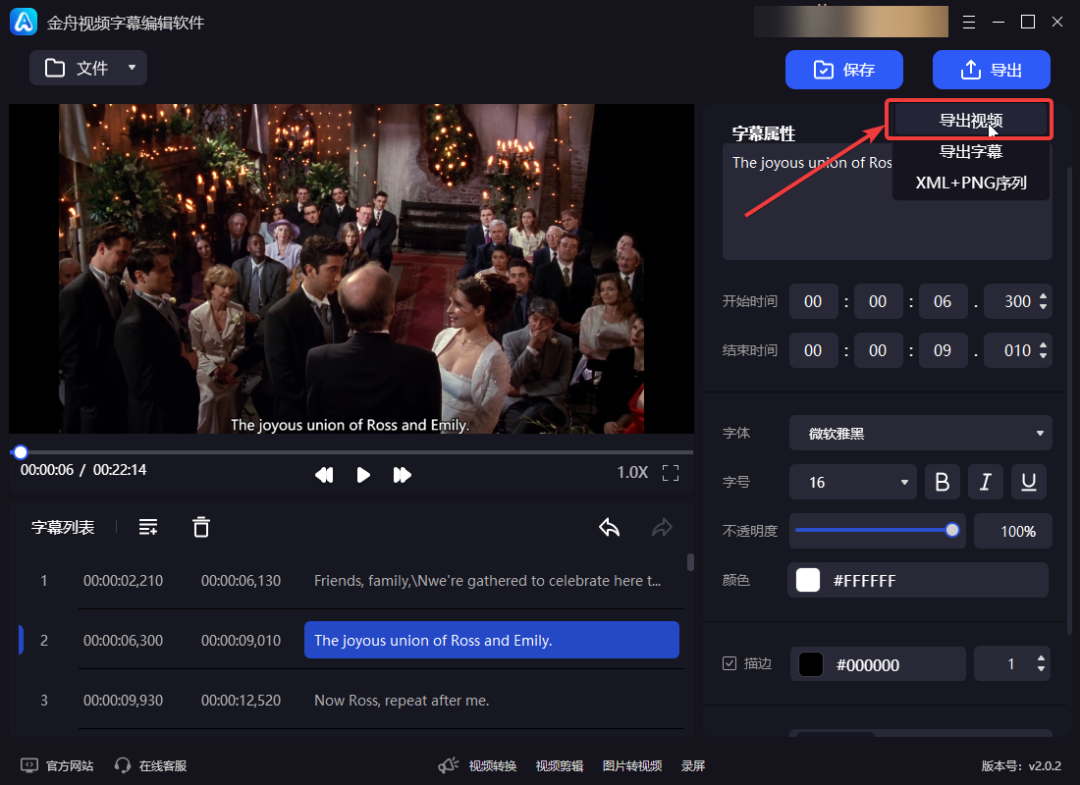
Task: Click the fast-forward playback icon
Action: point(402,474)
